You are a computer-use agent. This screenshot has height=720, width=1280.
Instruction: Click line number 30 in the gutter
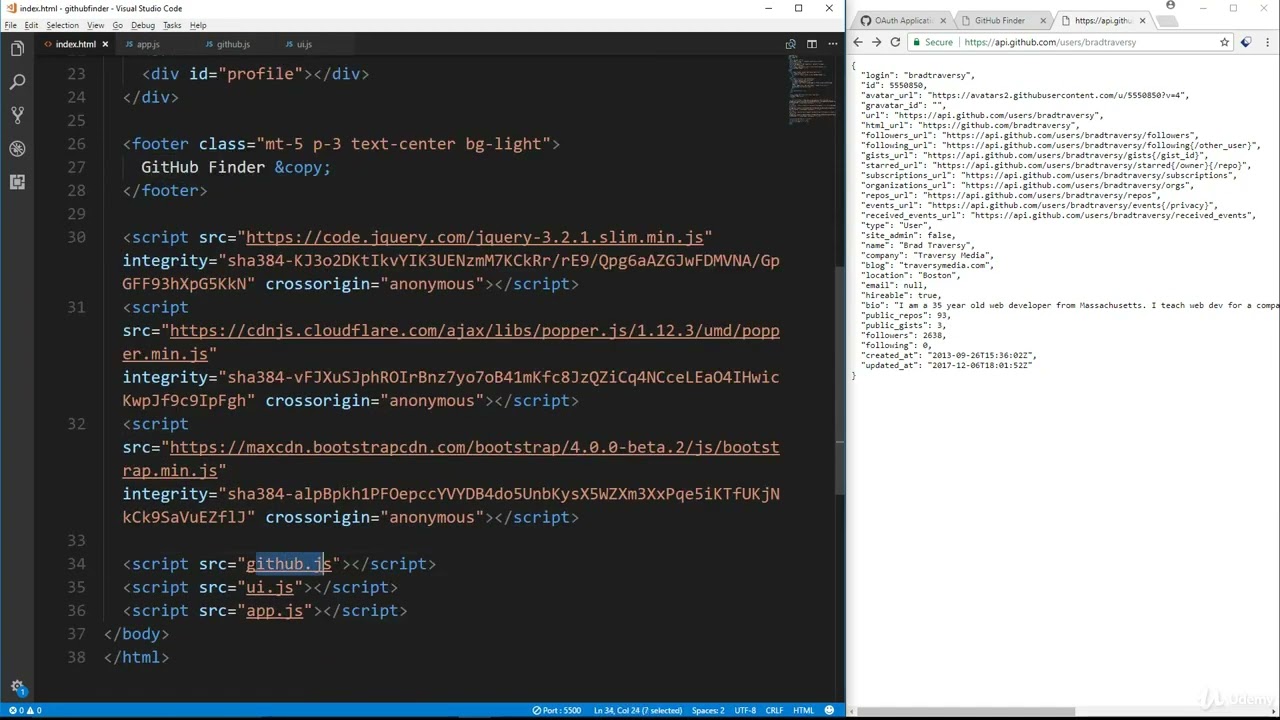click(x=76, y=237)
